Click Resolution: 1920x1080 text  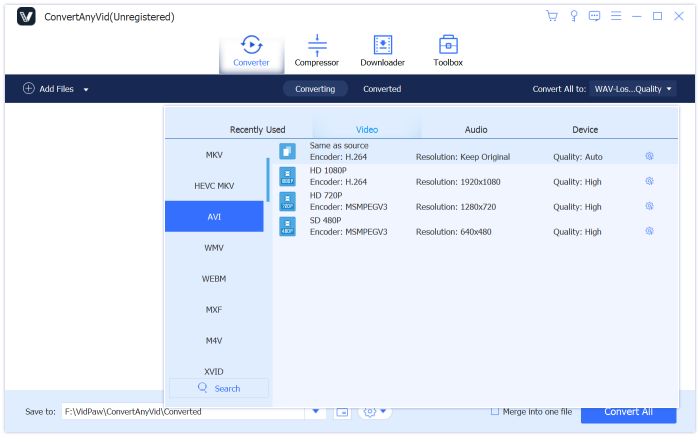[458, 182]
